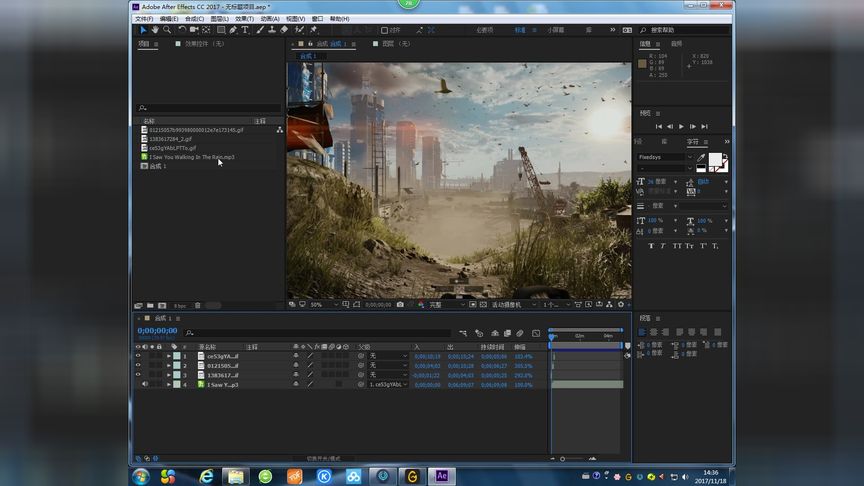Take snapshot with camera icon below viewer
The height and width of the screenshot is (486, 864).
(400, 305)
